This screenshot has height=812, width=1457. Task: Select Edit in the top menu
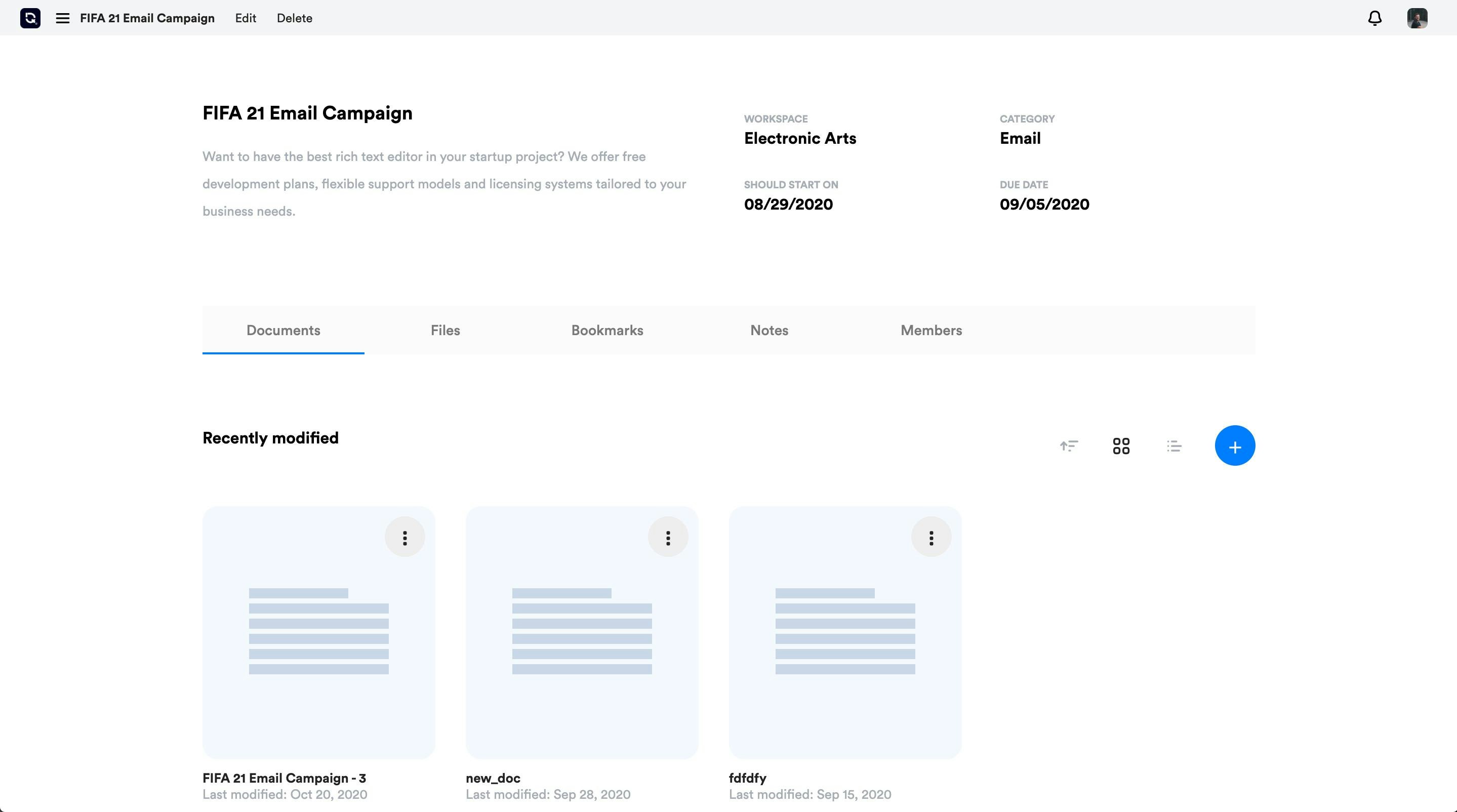pos(245,18)
